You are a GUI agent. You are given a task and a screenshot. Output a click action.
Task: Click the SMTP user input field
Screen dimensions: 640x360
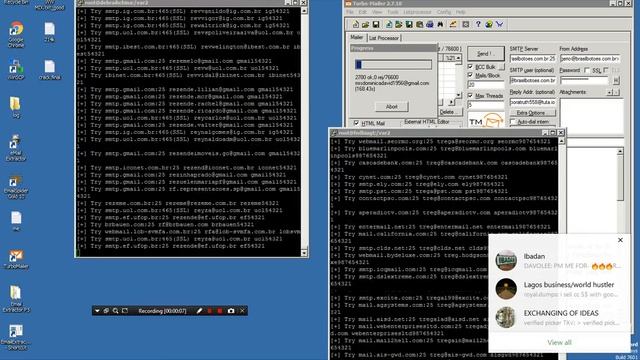click(x=533, y=80)
